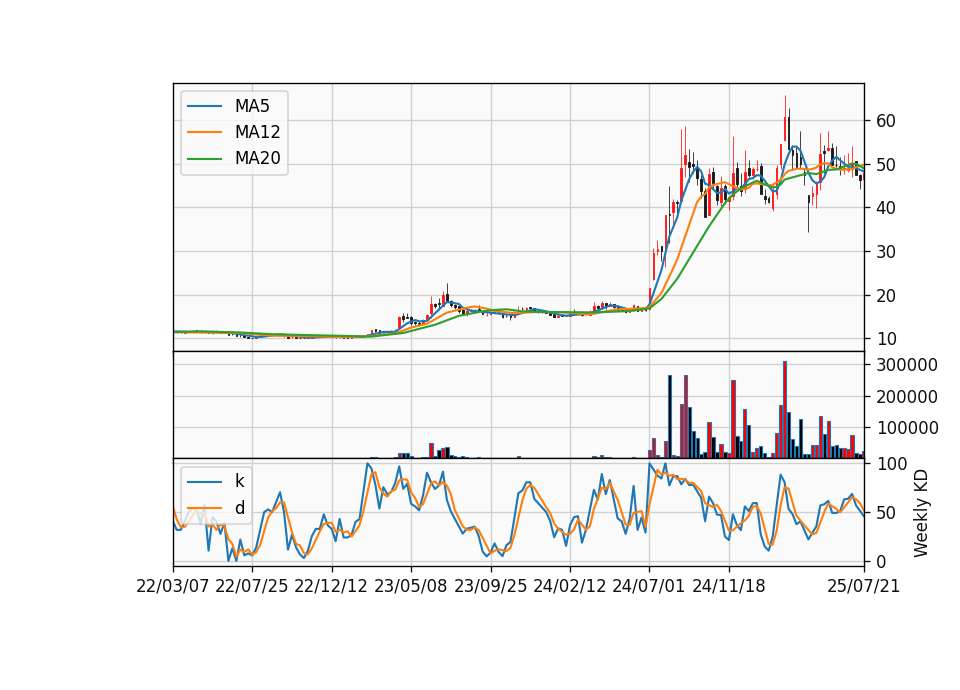Click the KD axis value 0
The image size is (960, 690).
tap(881, 562)
